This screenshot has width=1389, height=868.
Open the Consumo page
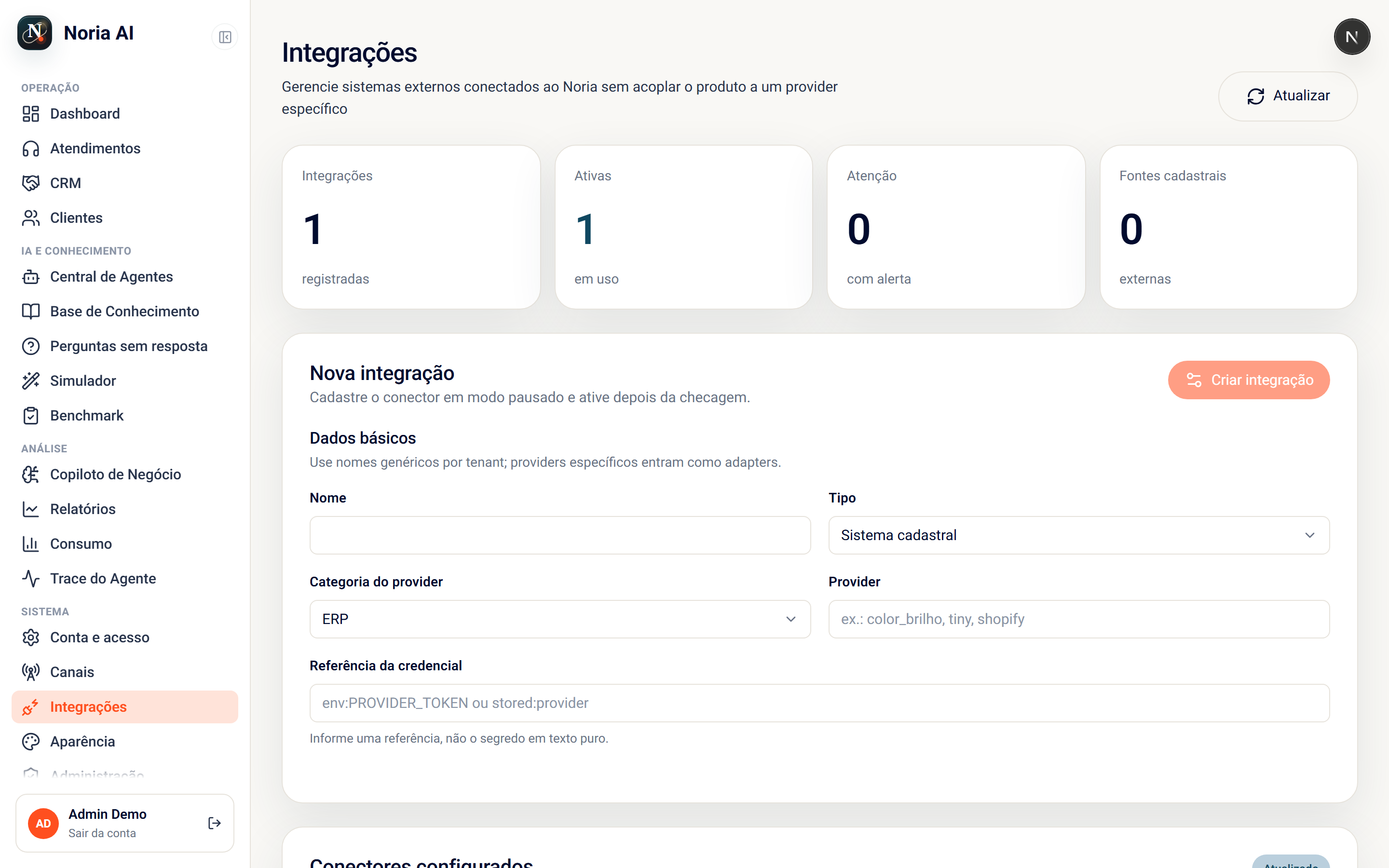[x=125, y=544]
